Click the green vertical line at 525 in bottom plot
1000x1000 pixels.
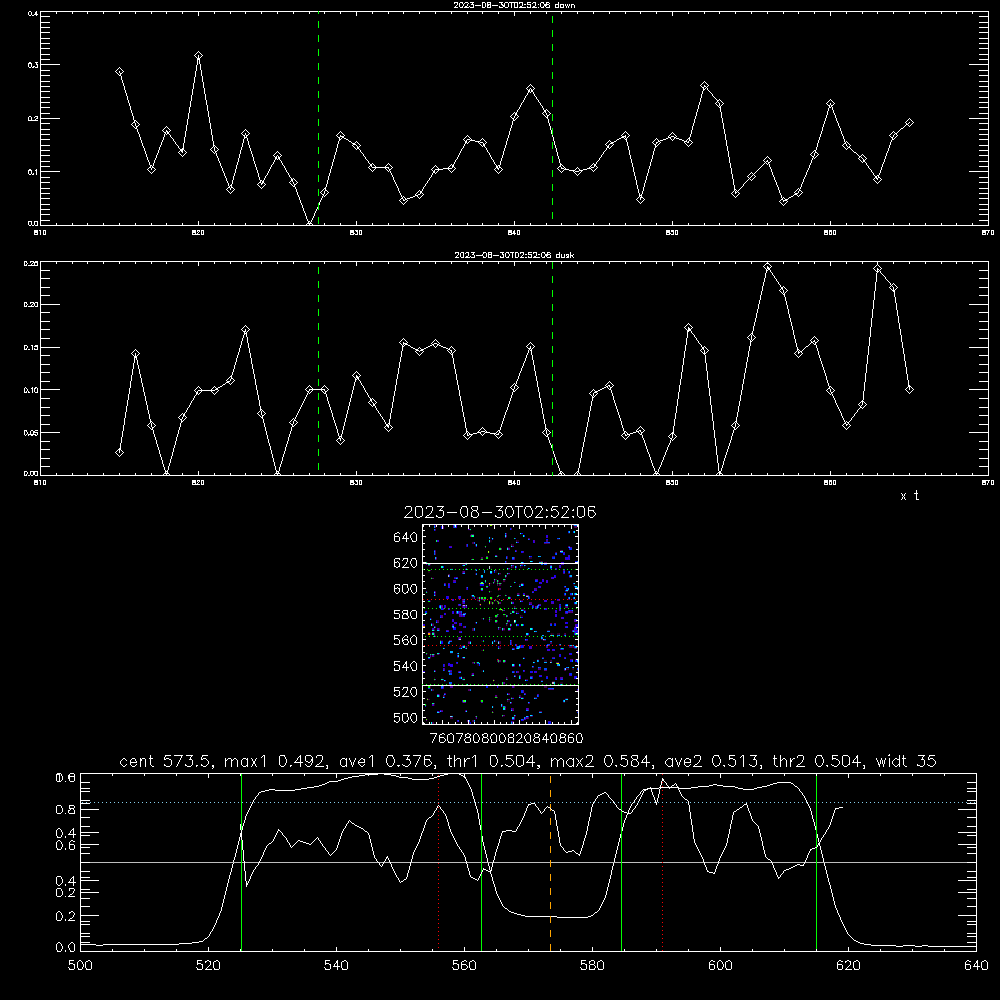(x=241, y=861)
